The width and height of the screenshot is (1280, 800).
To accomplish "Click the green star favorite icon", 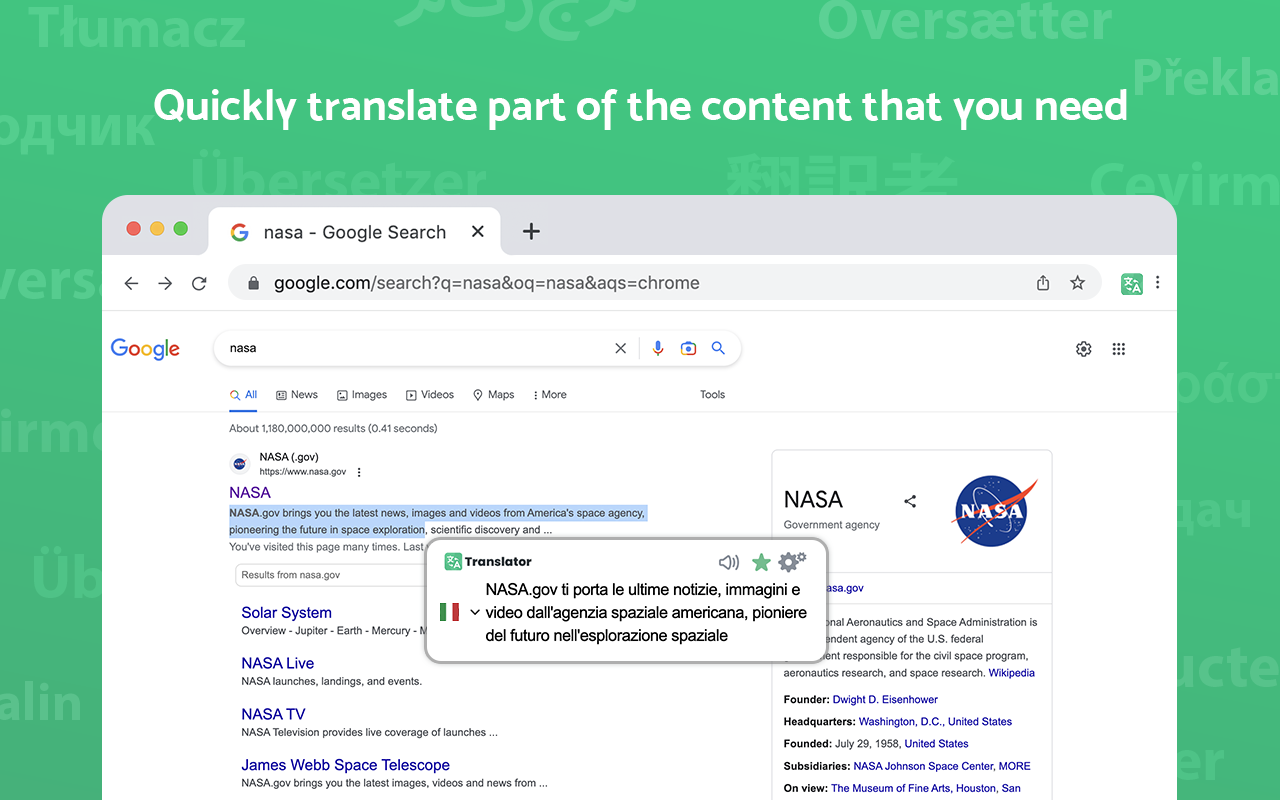I will point(761,562).
